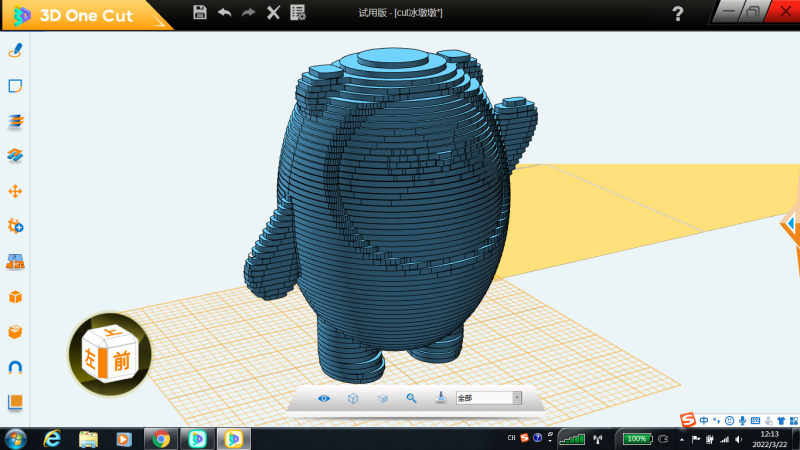Image resolution: width=800 pixels, height=450 pixels.
Task: Click the stamp icon in bottom toolbar
Action: pos(441,397)
